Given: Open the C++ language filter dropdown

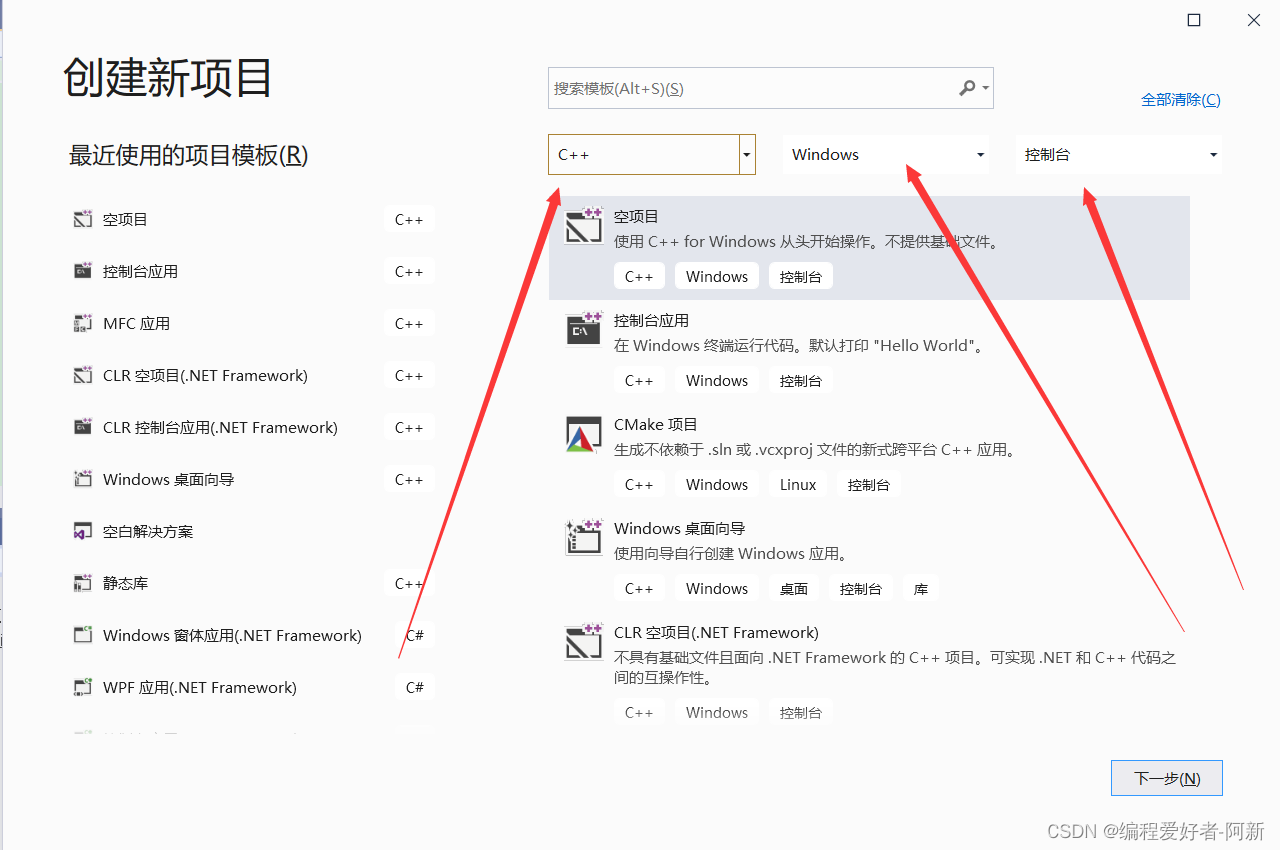Looking at the screenshot, I should (x=746, y=155).
